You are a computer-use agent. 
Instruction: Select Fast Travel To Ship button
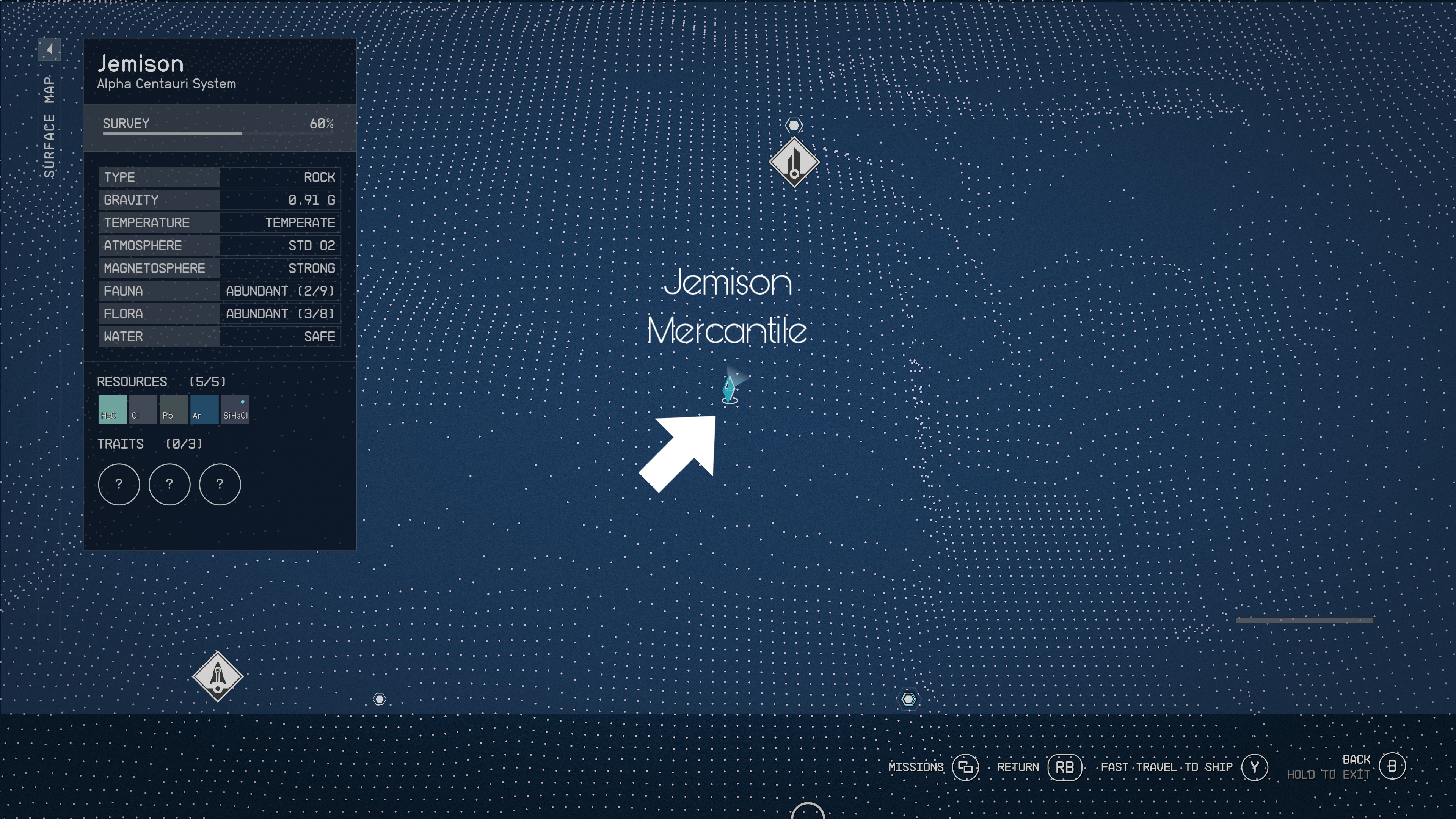pyautogui.click(x=1255, y=767)
